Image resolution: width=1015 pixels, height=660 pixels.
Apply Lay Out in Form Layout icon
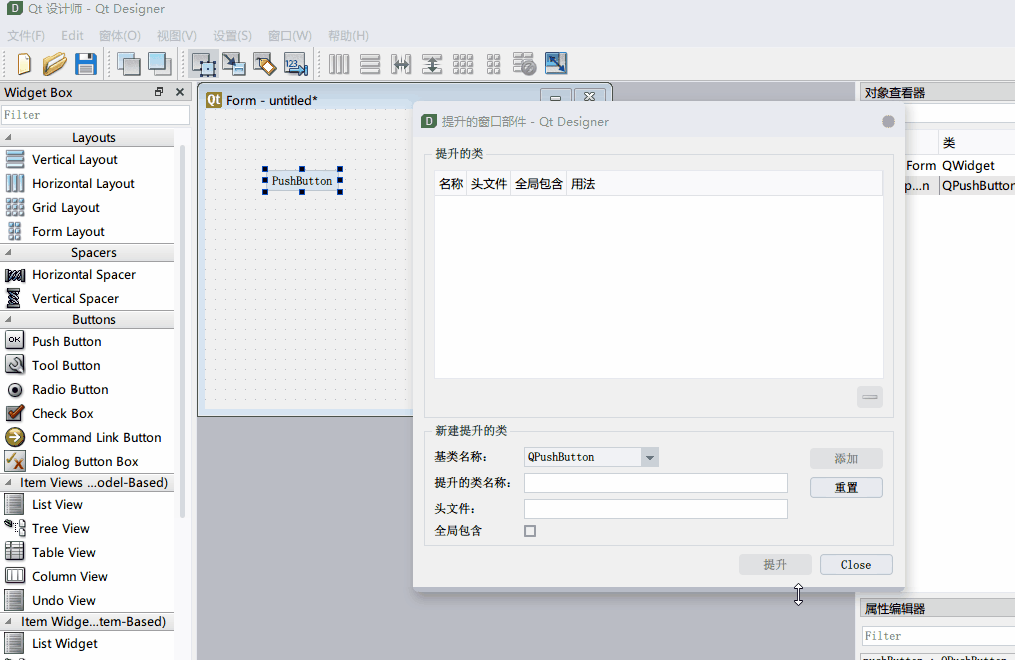(493, 64)
